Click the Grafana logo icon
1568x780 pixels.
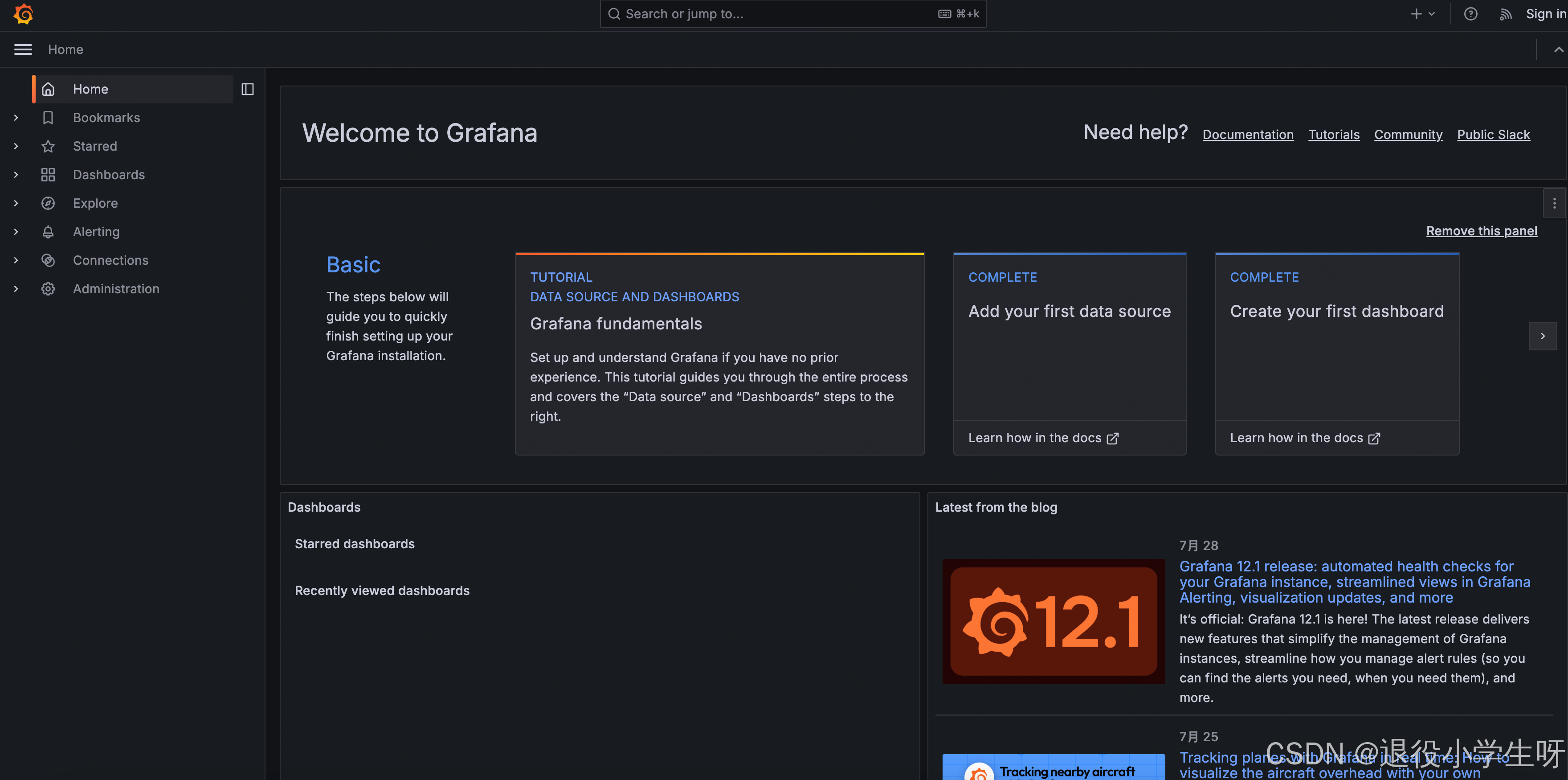(x=23, y=14)
